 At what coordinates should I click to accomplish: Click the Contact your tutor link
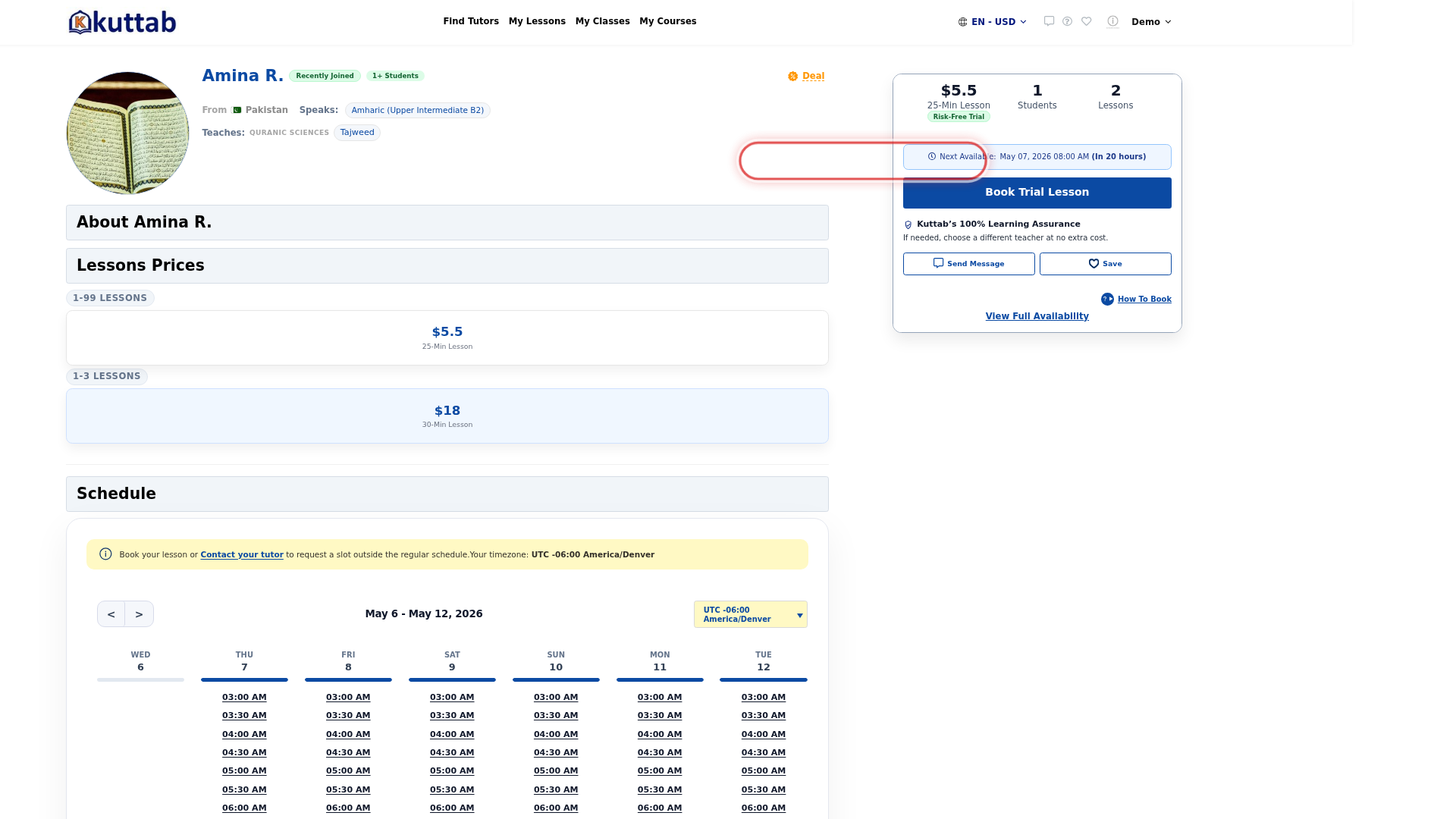241,555
